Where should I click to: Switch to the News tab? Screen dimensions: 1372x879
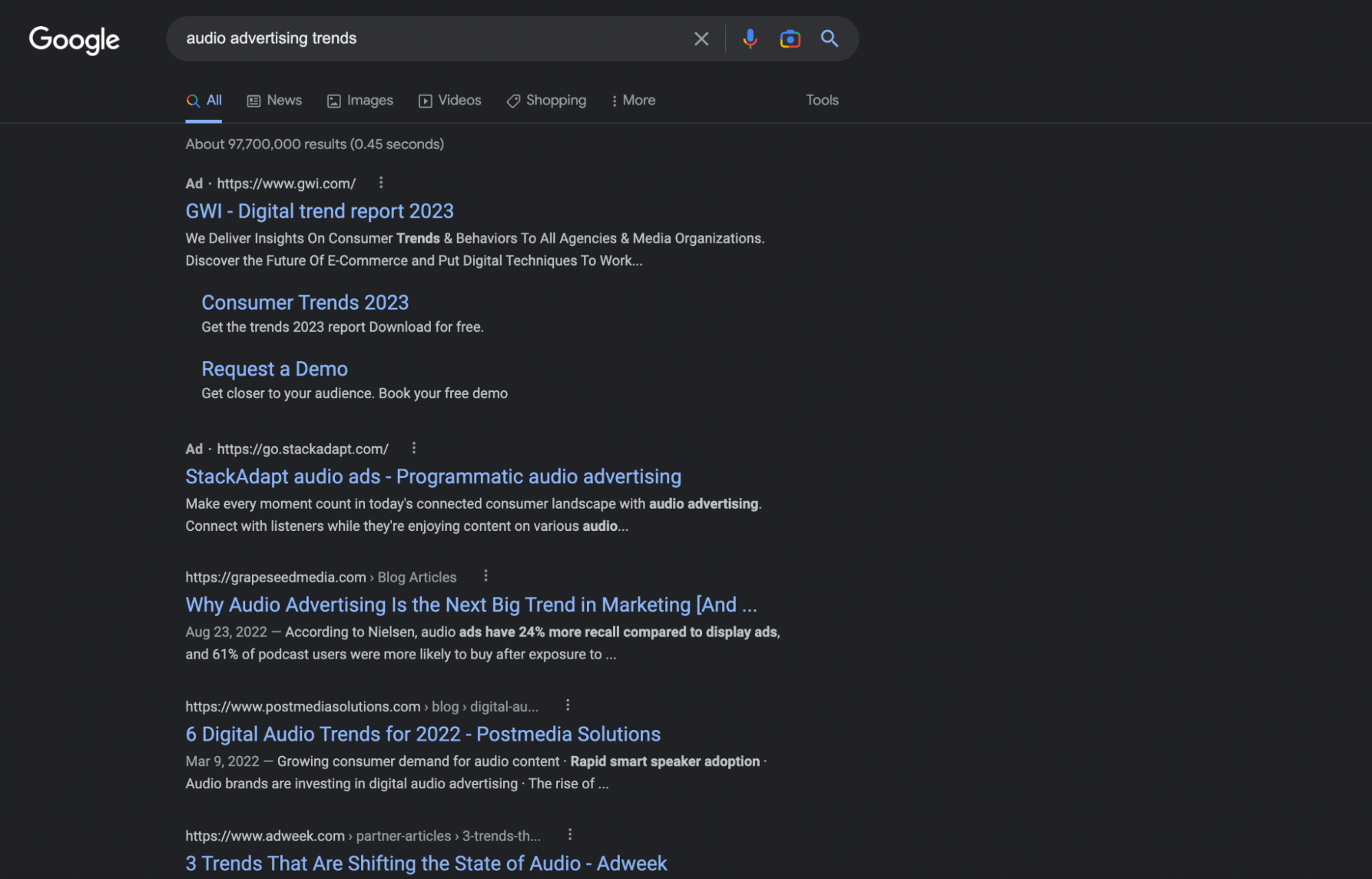(x=275, y=100)
